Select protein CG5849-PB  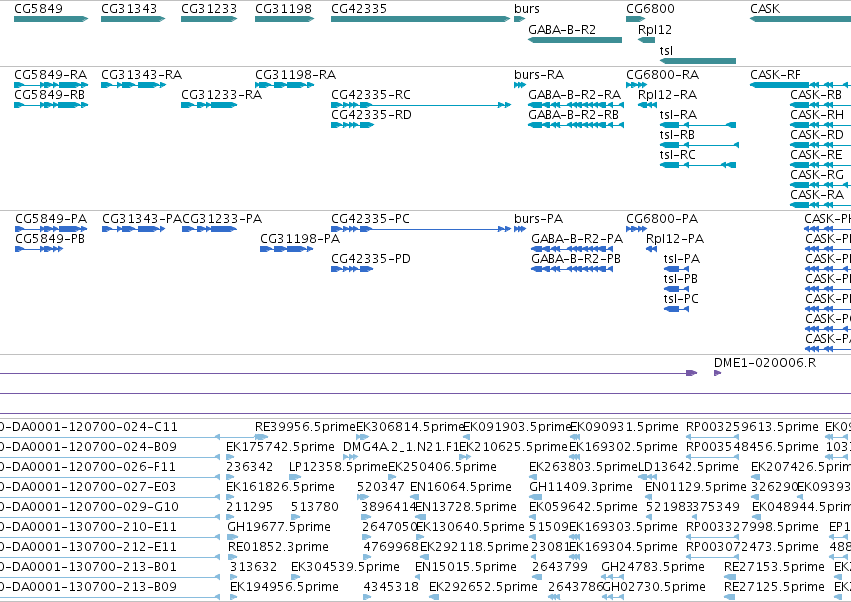[x=50, y=239]
